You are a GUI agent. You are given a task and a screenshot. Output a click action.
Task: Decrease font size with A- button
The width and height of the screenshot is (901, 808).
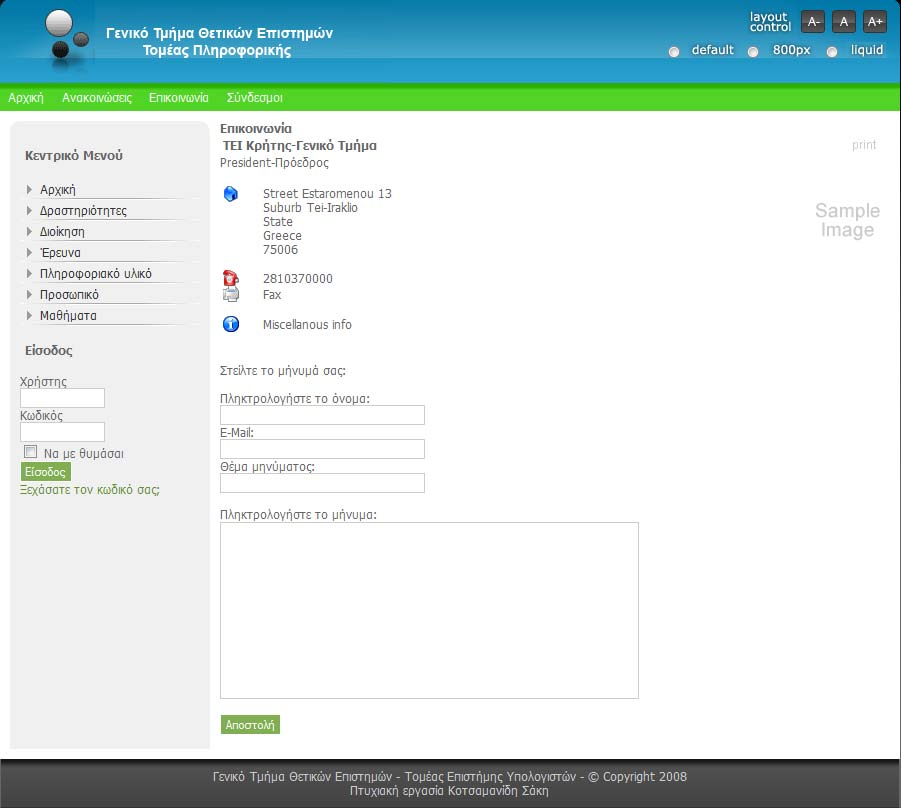pos(813,22)
